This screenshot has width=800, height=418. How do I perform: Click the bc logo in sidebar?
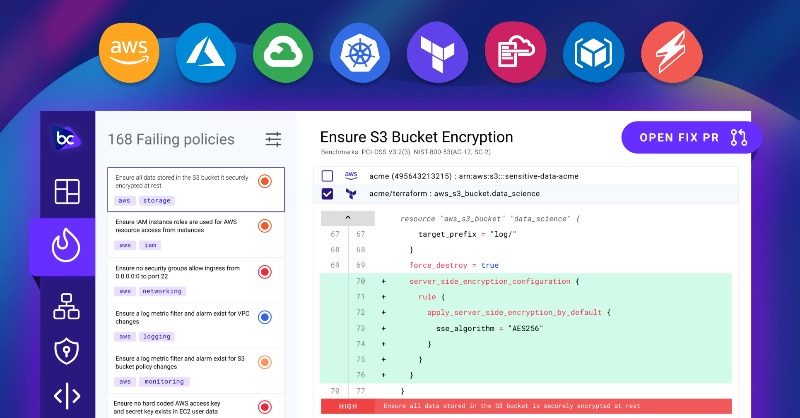pyautogui.click(x=67, y=138)
